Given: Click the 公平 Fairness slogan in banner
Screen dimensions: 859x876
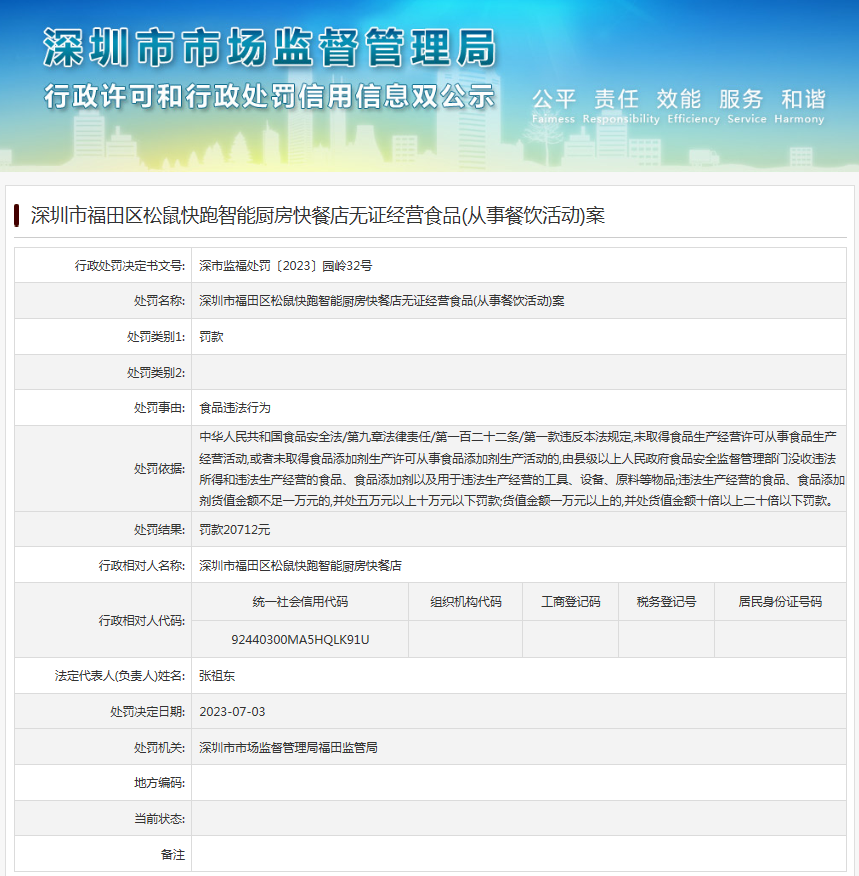Looking at the screenshot, I should point(553,106).
